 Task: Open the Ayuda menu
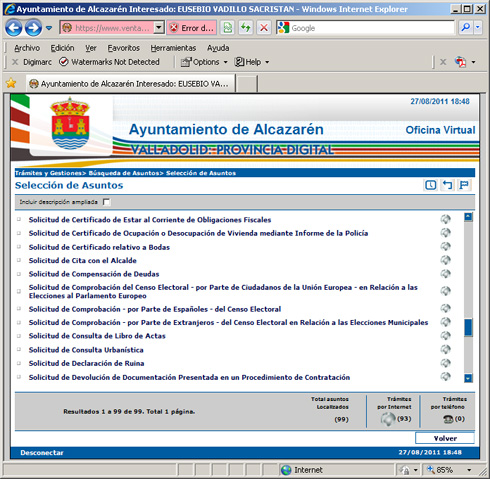coord(218,48)
